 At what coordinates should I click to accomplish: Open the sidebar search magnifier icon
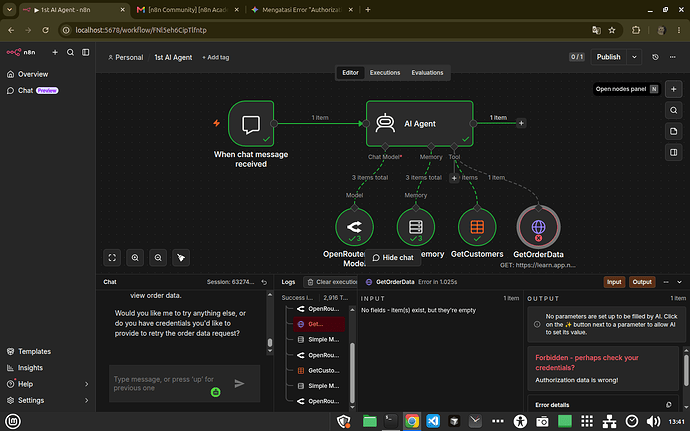[70, 52]
